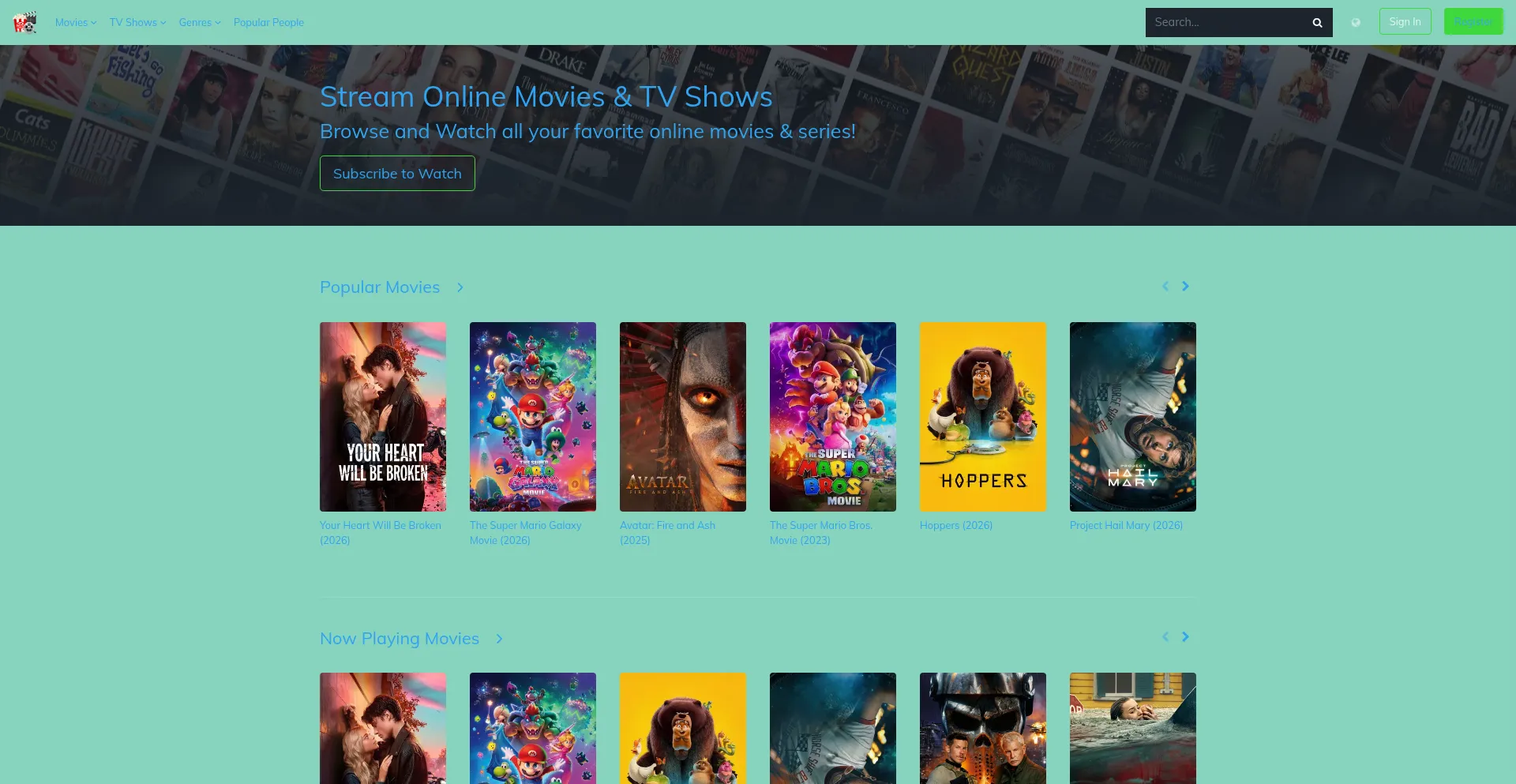Screen dimensions: 1516x784
Task: Click the popcorn site logo
Action: point(25,22)
